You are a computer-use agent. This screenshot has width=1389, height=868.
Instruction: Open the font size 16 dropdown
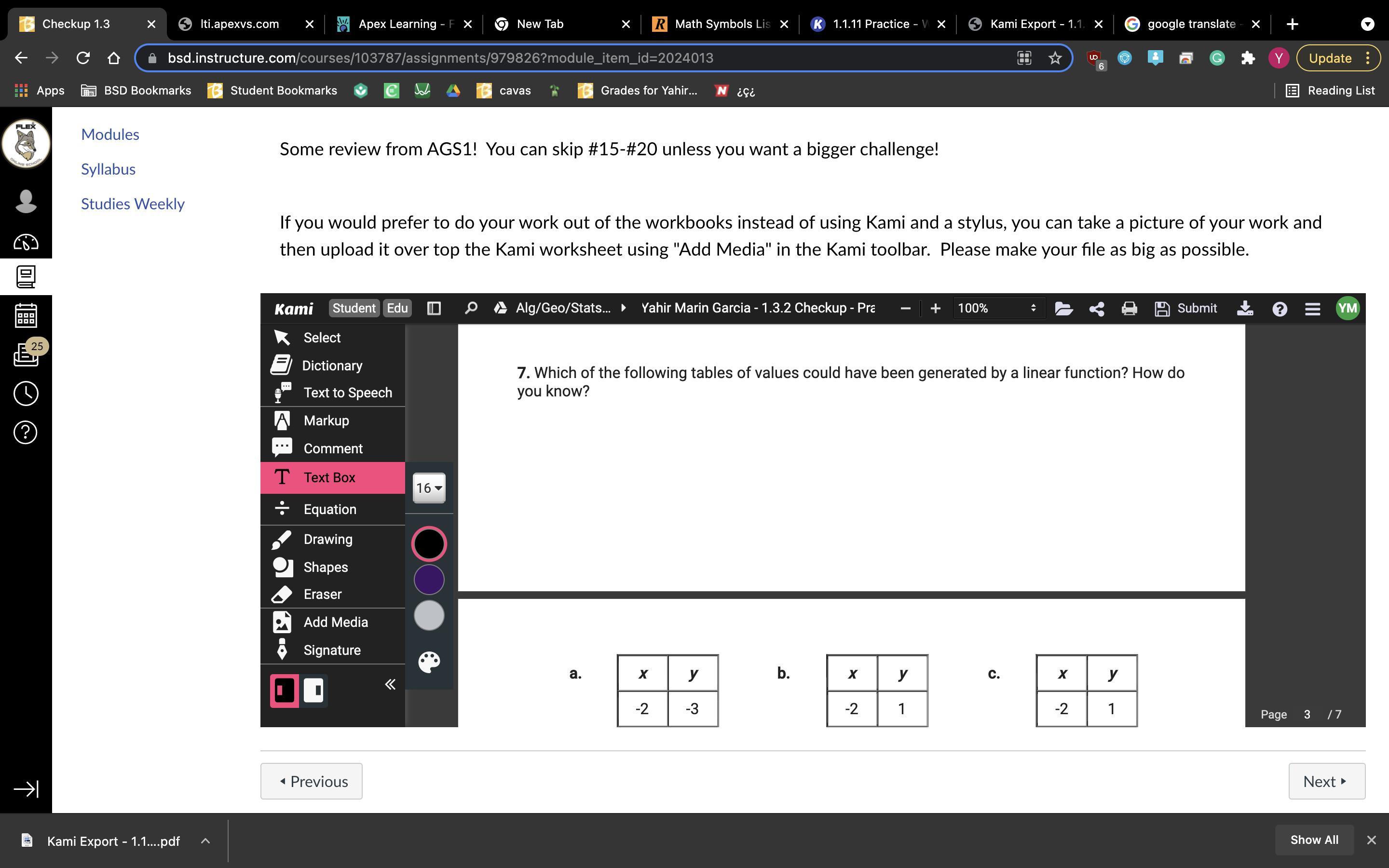pos(429,488)
